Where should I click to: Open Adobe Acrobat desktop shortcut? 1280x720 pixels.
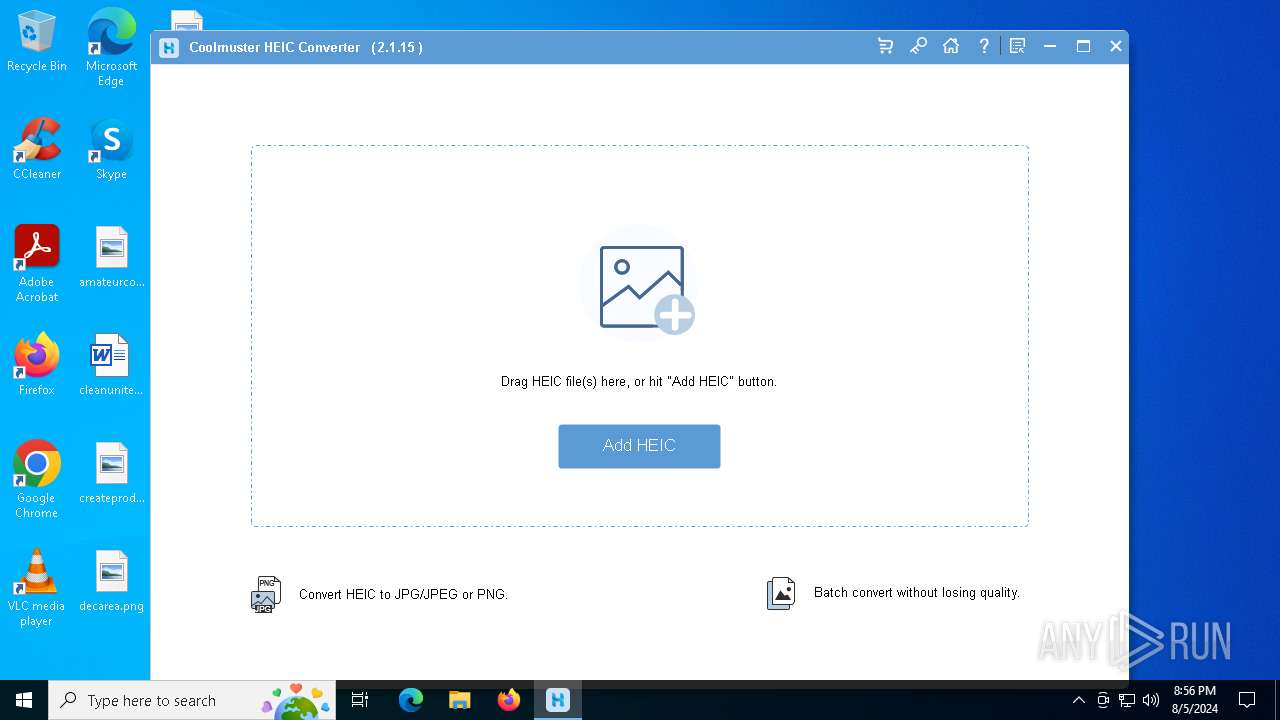[37, 264]
